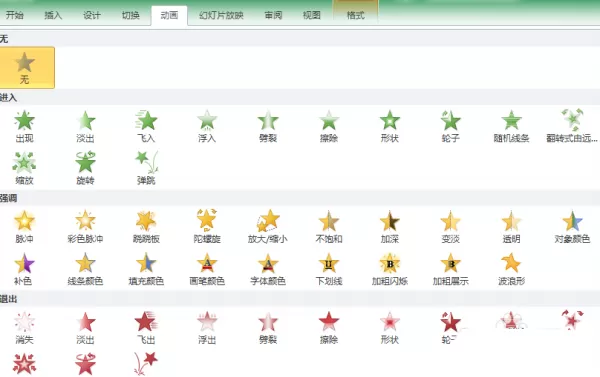Select the 浮入 entrance animation
The width and height of the screenshot is (600, 377).
207,126
